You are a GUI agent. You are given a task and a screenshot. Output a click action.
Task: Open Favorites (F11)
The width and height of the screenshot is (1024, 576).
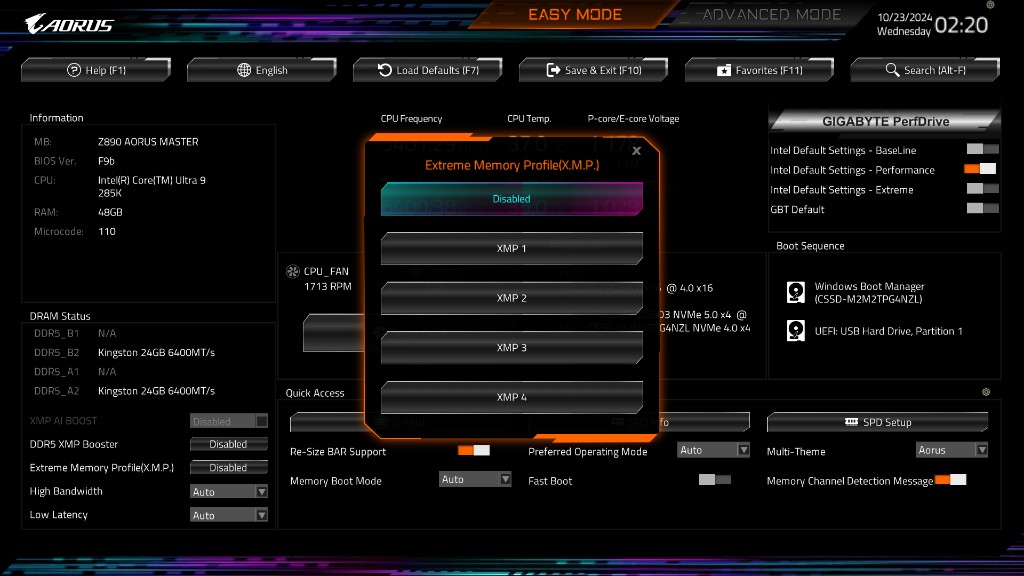pyautogui.click(x=760, y=70)
